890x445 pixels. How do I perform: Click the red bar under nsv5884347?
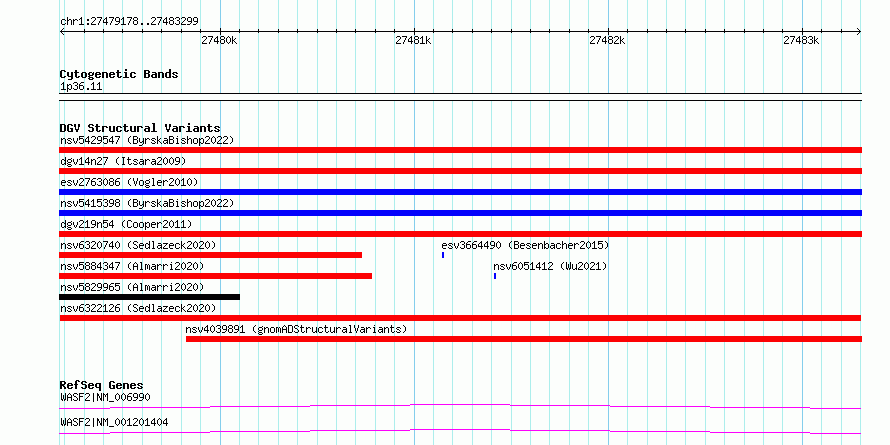tap(216, 276)
